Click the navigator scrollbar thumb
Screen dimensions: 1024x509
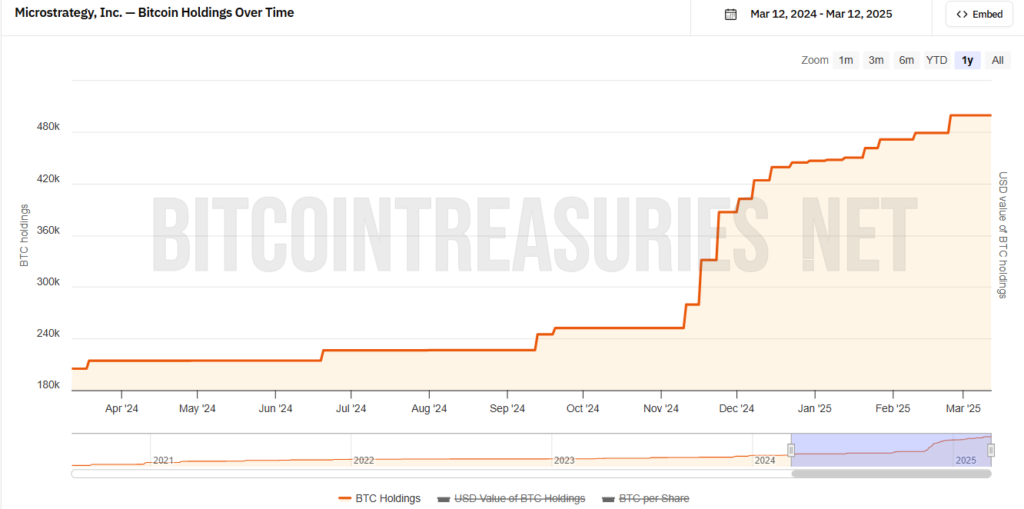(891, 473)
